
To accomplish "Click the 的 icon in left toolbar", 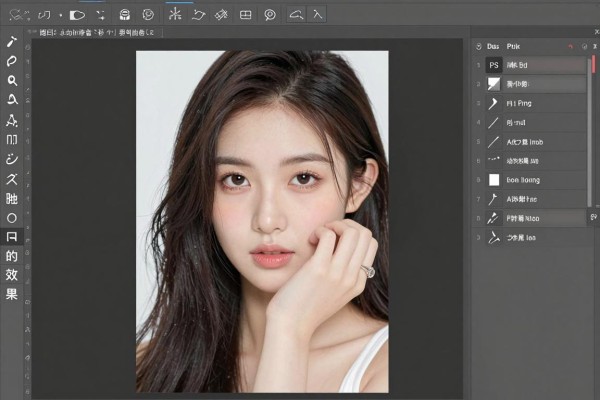I will coord(12,256).
